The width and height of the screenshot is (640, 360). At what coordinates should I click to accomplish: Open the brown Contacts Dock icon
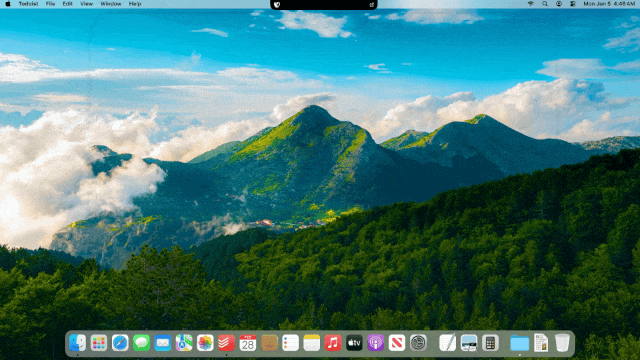click(x=269, y=343)
